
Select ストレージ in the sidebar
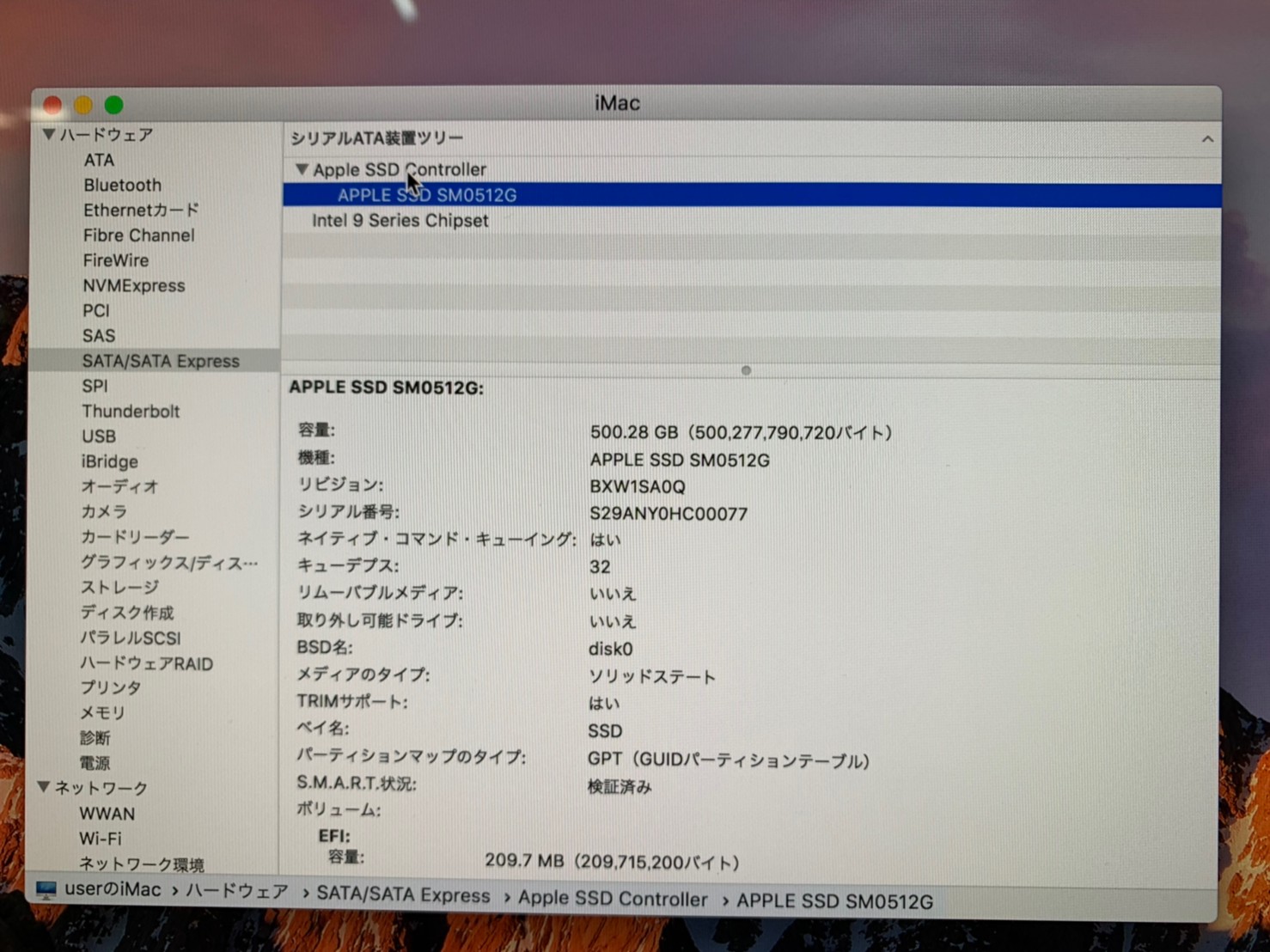[119, 587]
